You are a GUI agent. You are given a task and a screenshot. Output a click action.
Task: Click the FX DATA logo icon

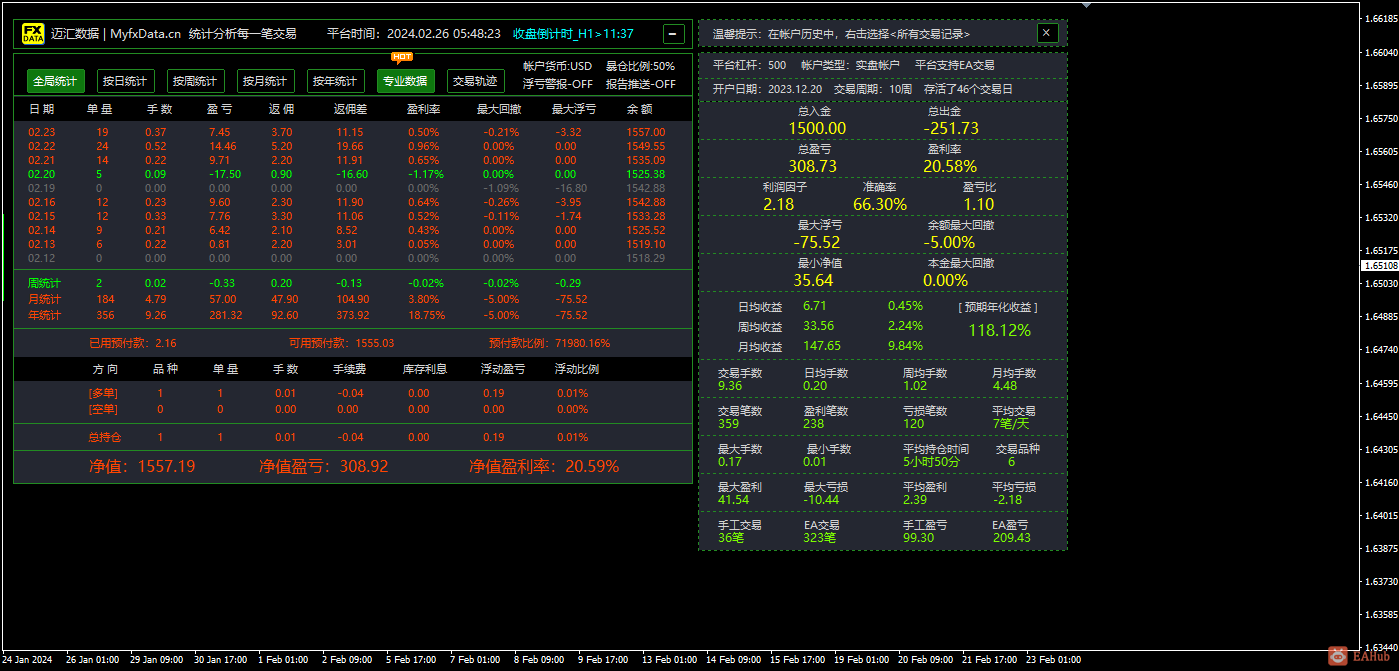[x=33, y=34]
